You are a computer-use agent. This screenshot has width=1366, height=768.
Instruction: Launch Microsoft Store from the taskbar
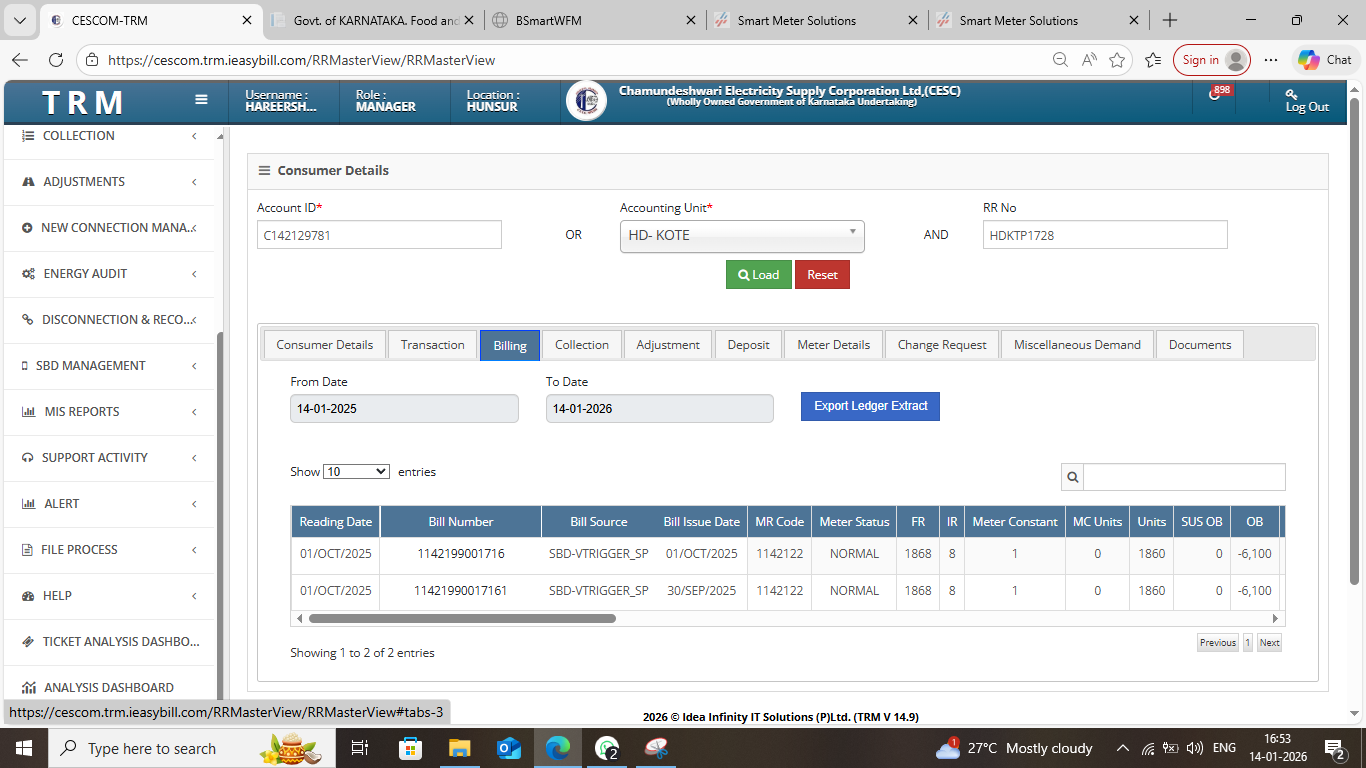410,748
